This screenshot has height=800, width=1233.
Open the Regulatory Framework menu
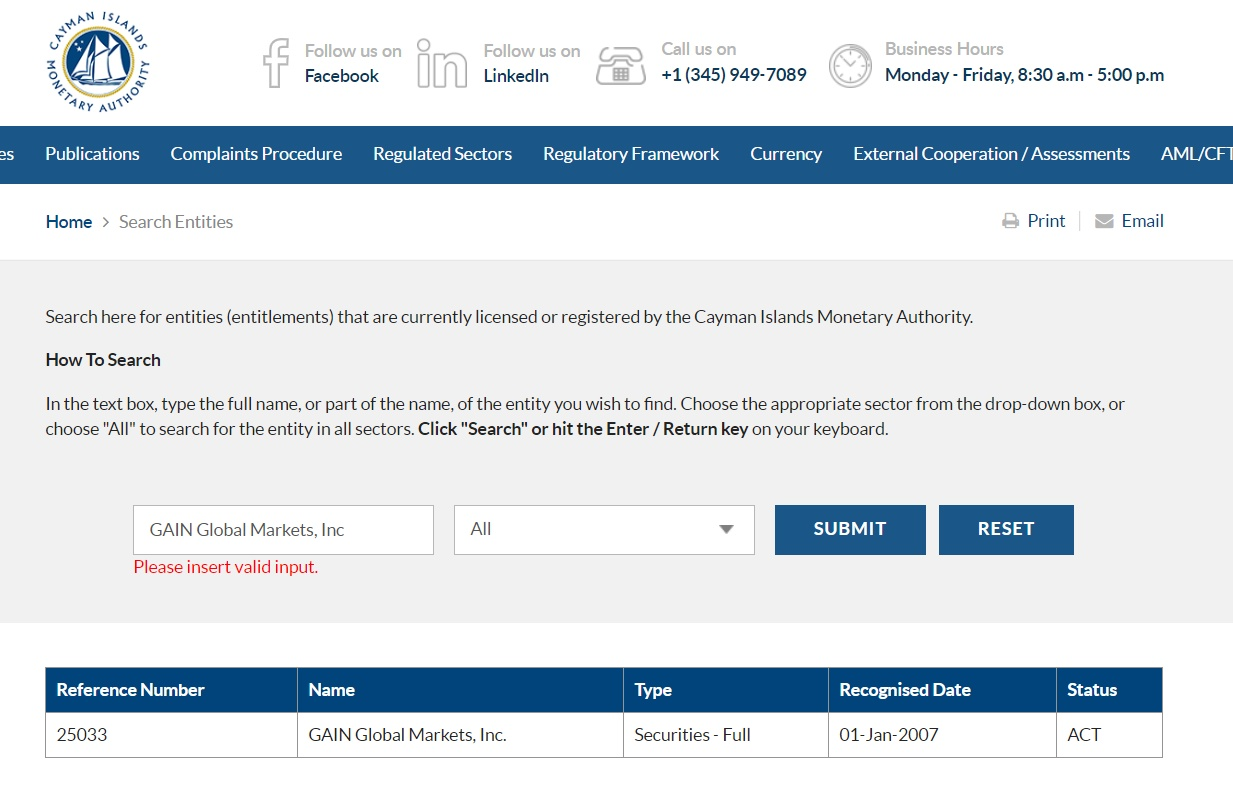tap(631, 154)
